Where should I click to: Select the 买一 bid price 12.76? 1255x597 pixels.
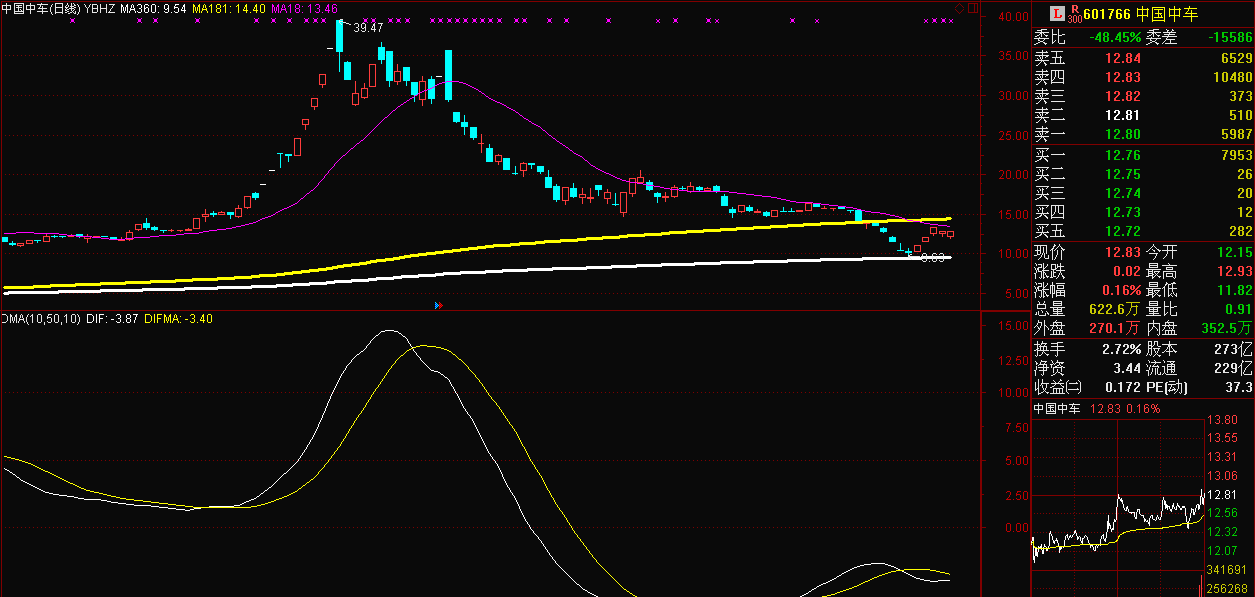click(x=1124, y=155)
